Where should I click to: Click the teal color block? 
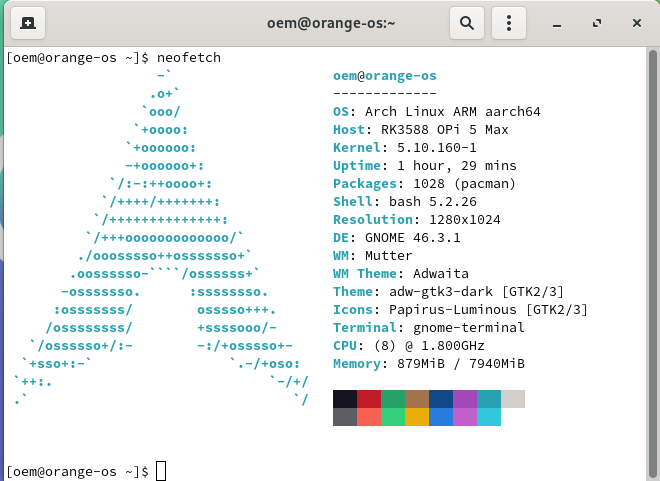pos(489,399)
